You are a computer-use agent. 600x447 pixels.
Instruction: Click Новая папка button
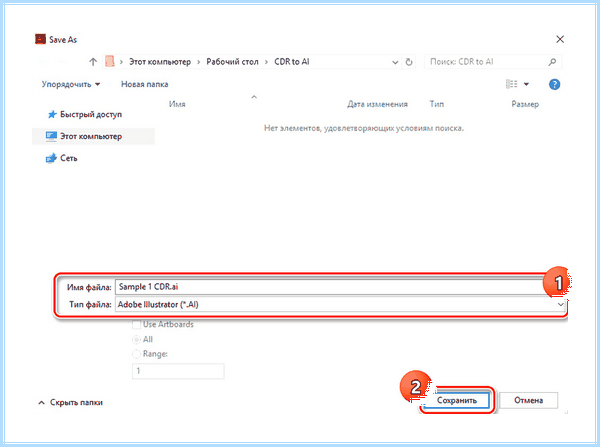pos(145,84)
